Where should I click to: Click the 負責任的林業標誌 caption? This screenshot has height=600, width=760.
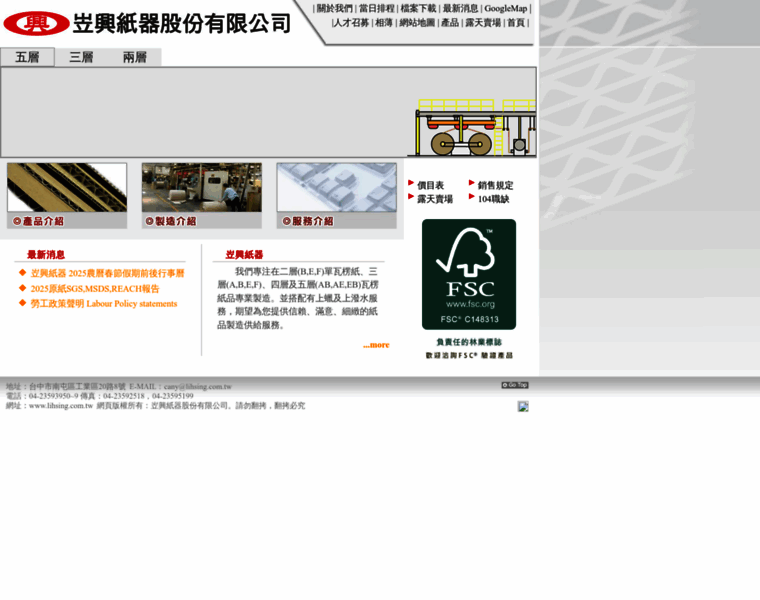(469, 342)
